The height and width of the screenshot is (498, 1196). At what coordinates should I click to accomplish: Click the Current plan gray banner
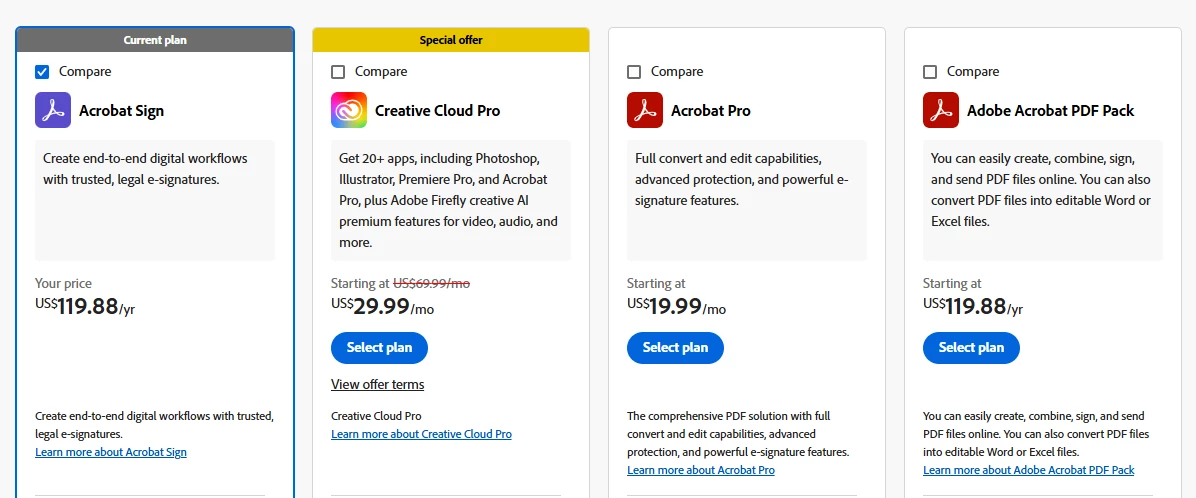click(x=155, y=40)
